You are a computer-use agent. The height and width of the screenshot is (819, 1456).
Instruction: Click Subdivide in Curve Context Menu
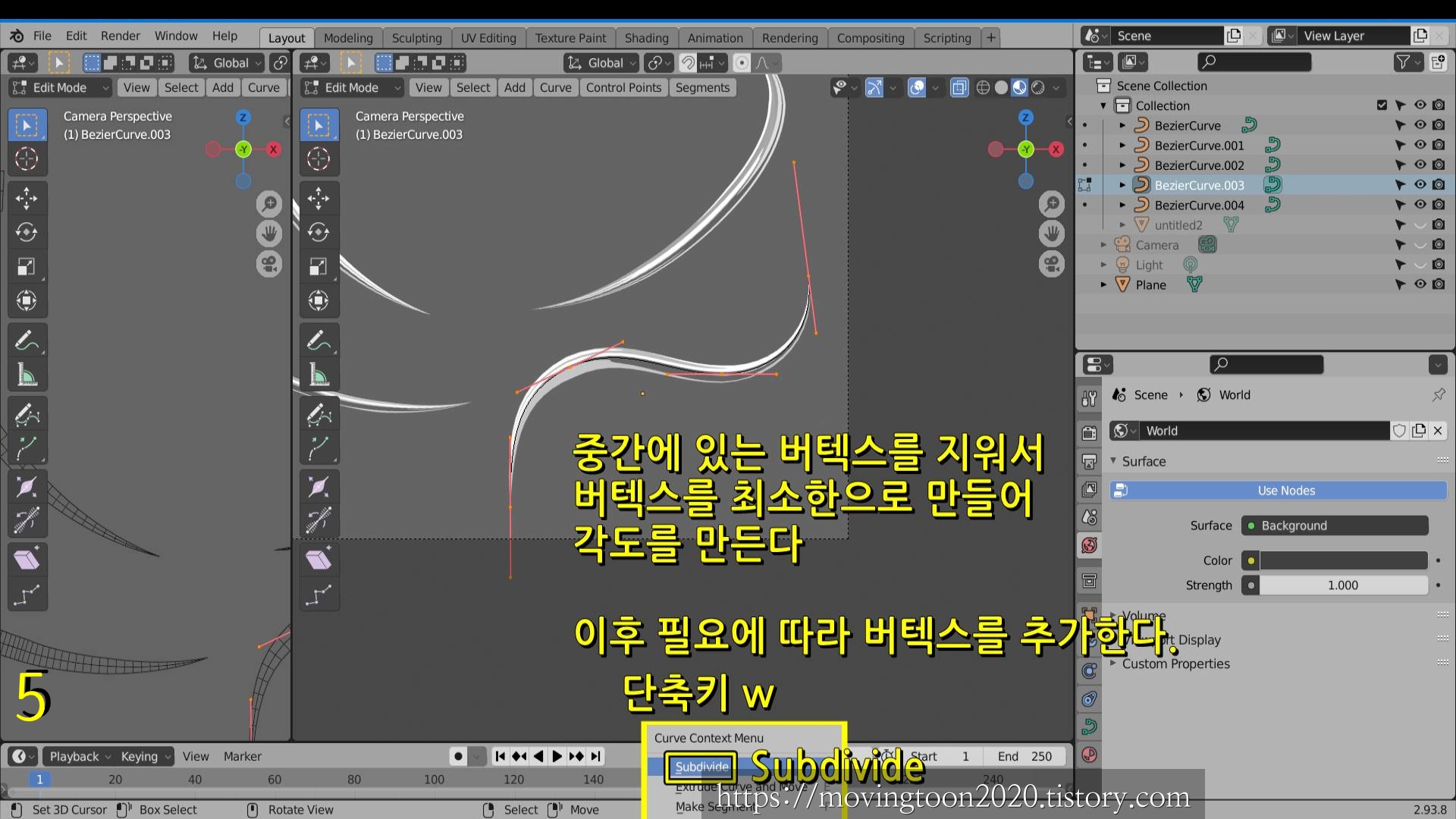pyautogui.click(x=701, y=767)
